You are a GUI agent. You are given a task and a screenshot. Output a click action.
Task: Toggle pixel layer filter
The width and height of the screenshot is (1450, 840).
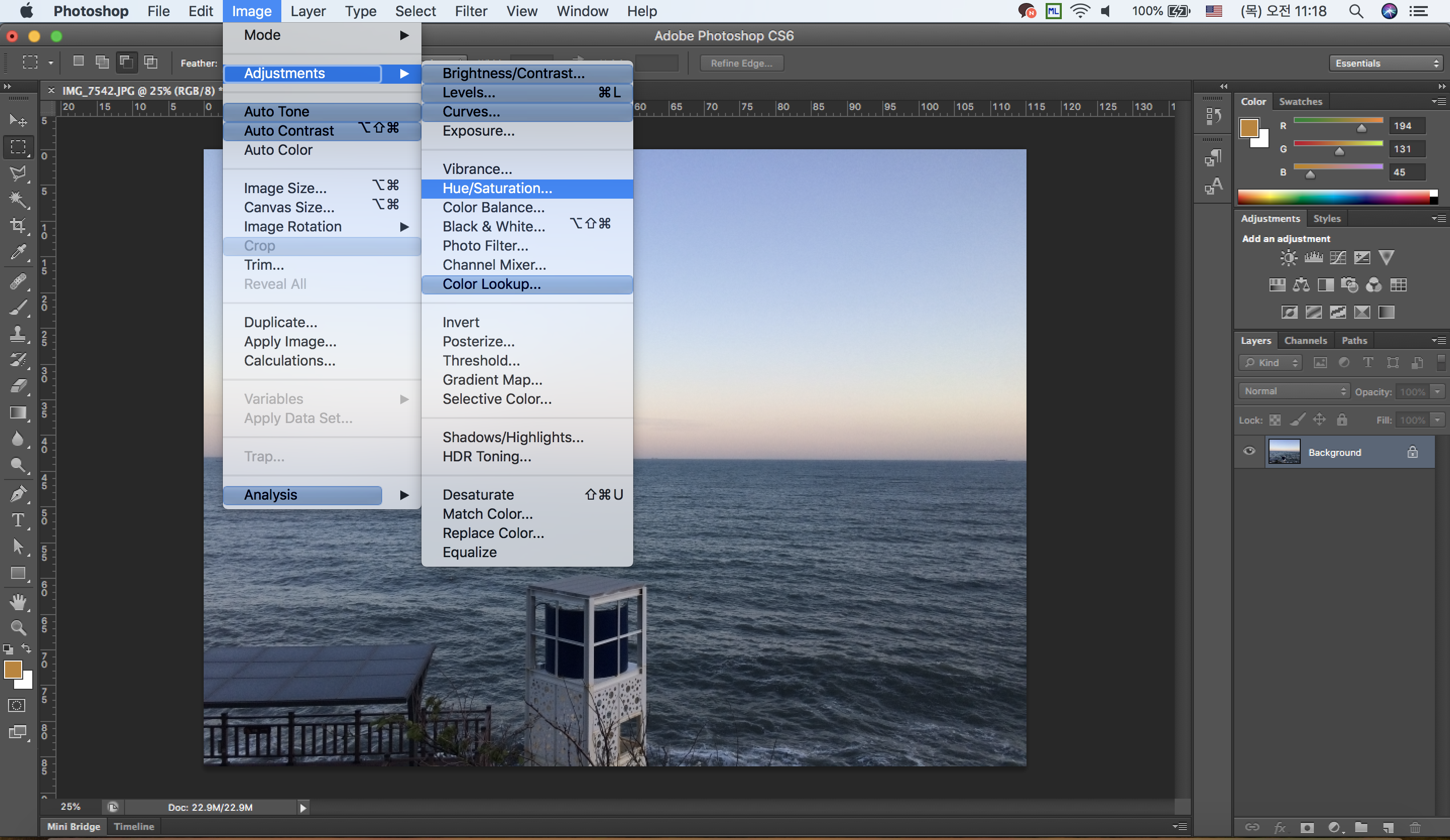pyautogui.click(x=1320, y=363)
